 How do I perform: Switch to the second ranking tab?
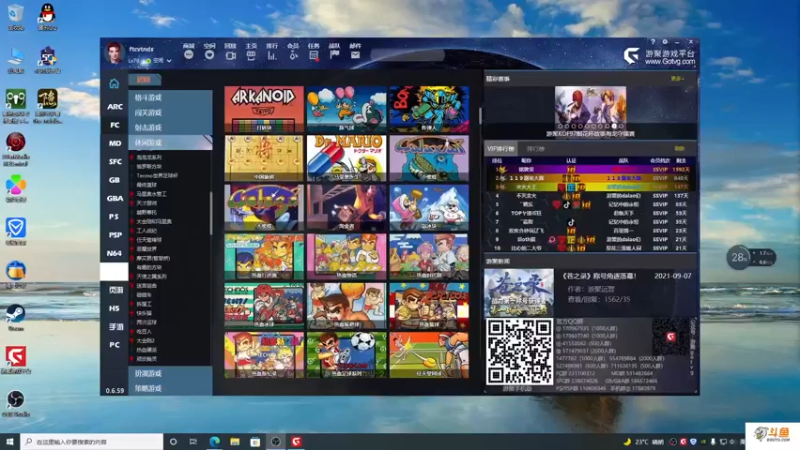coord(535,148)
